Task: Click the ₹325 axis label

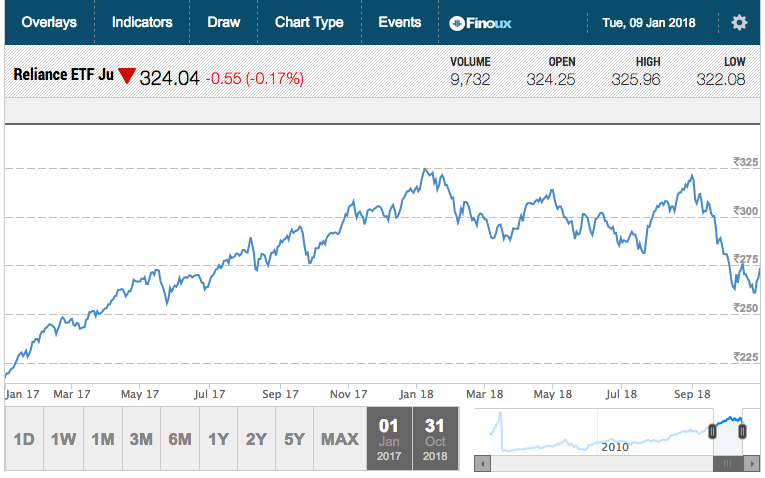Action: [x=745, y=162]
